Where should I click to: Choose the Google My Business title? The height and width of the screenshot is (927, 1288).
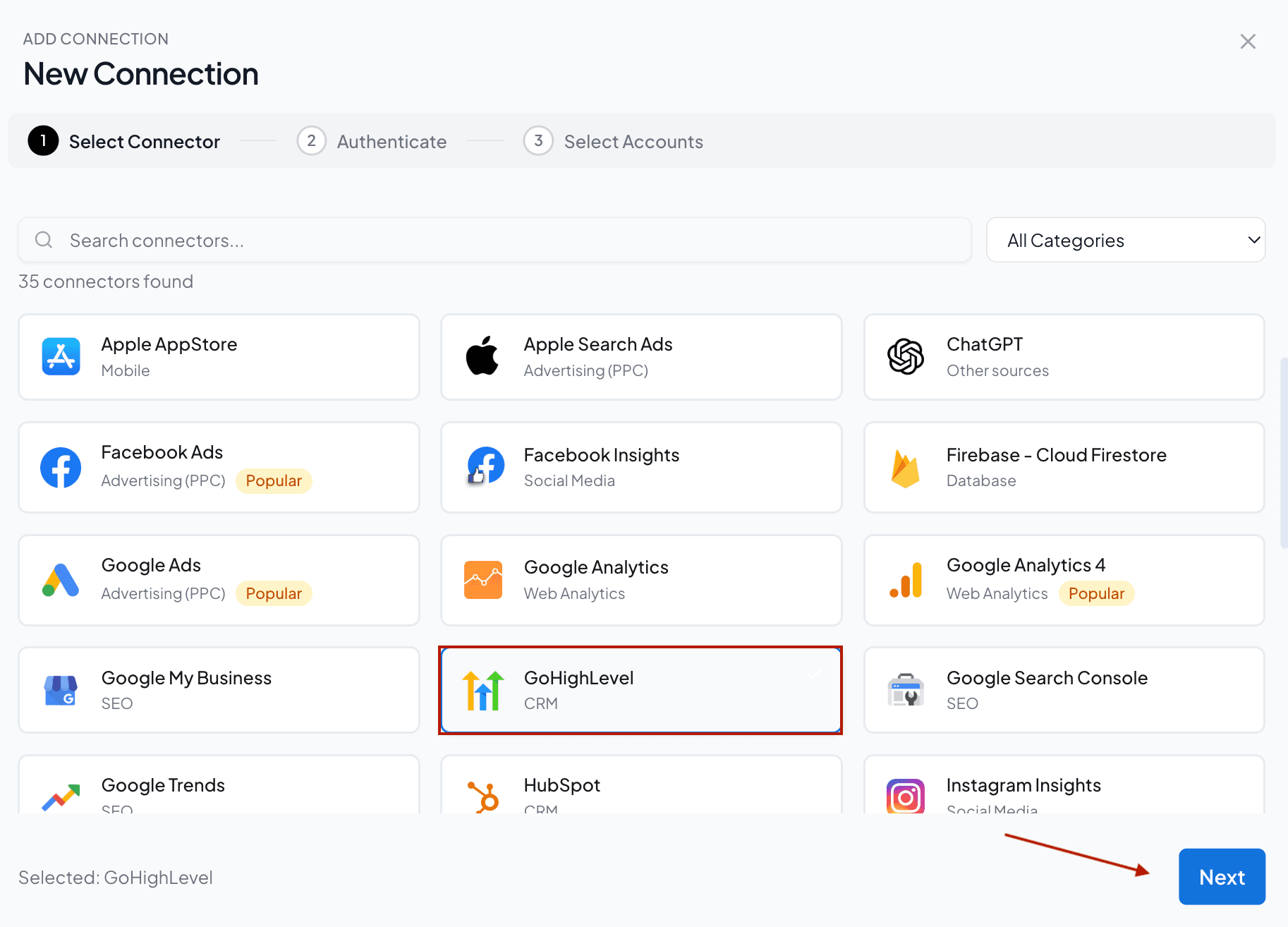tap(186, 678)
